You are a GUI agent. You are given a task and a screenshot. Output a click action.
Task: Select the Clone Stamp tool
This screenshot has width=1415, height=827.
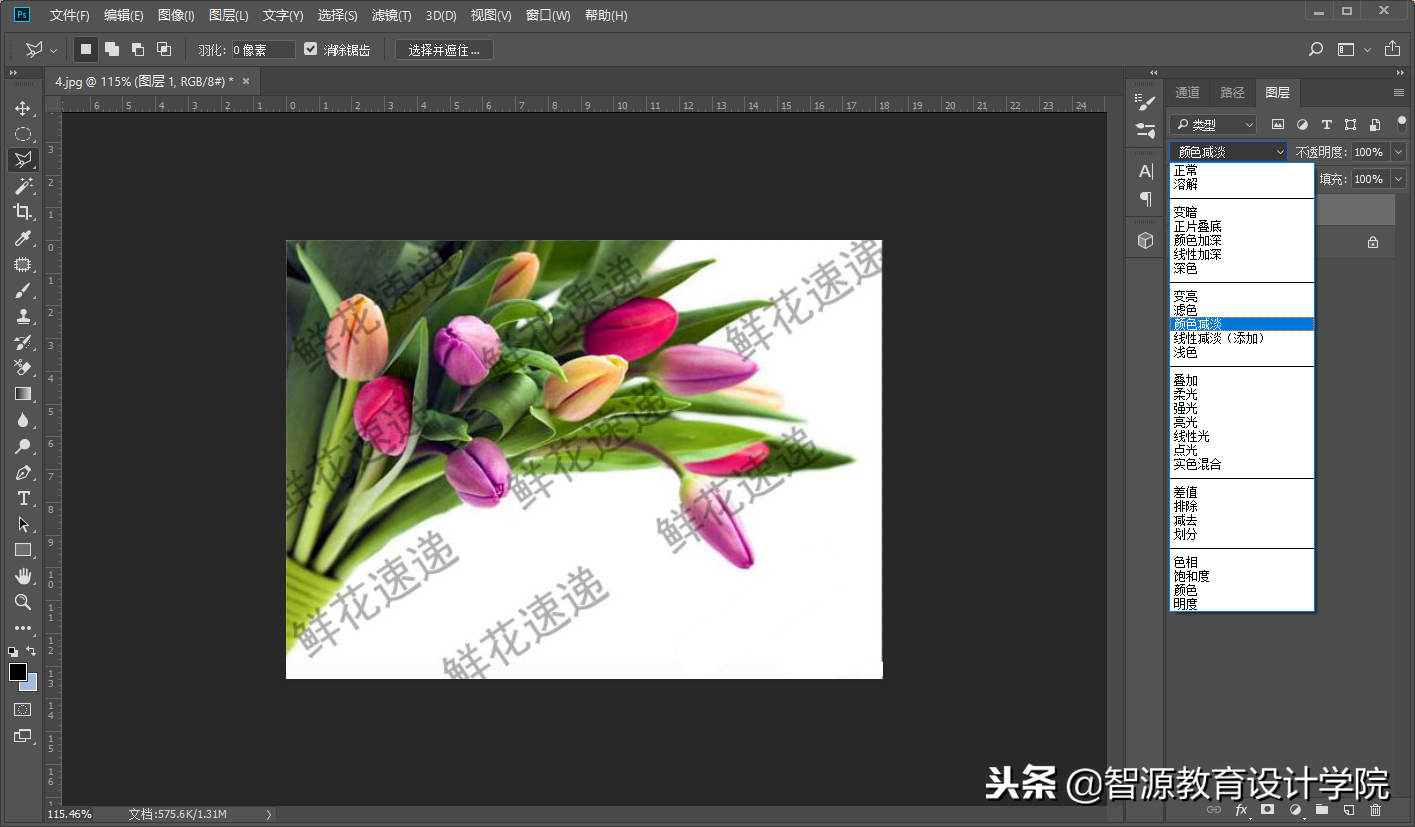[22, 316]
